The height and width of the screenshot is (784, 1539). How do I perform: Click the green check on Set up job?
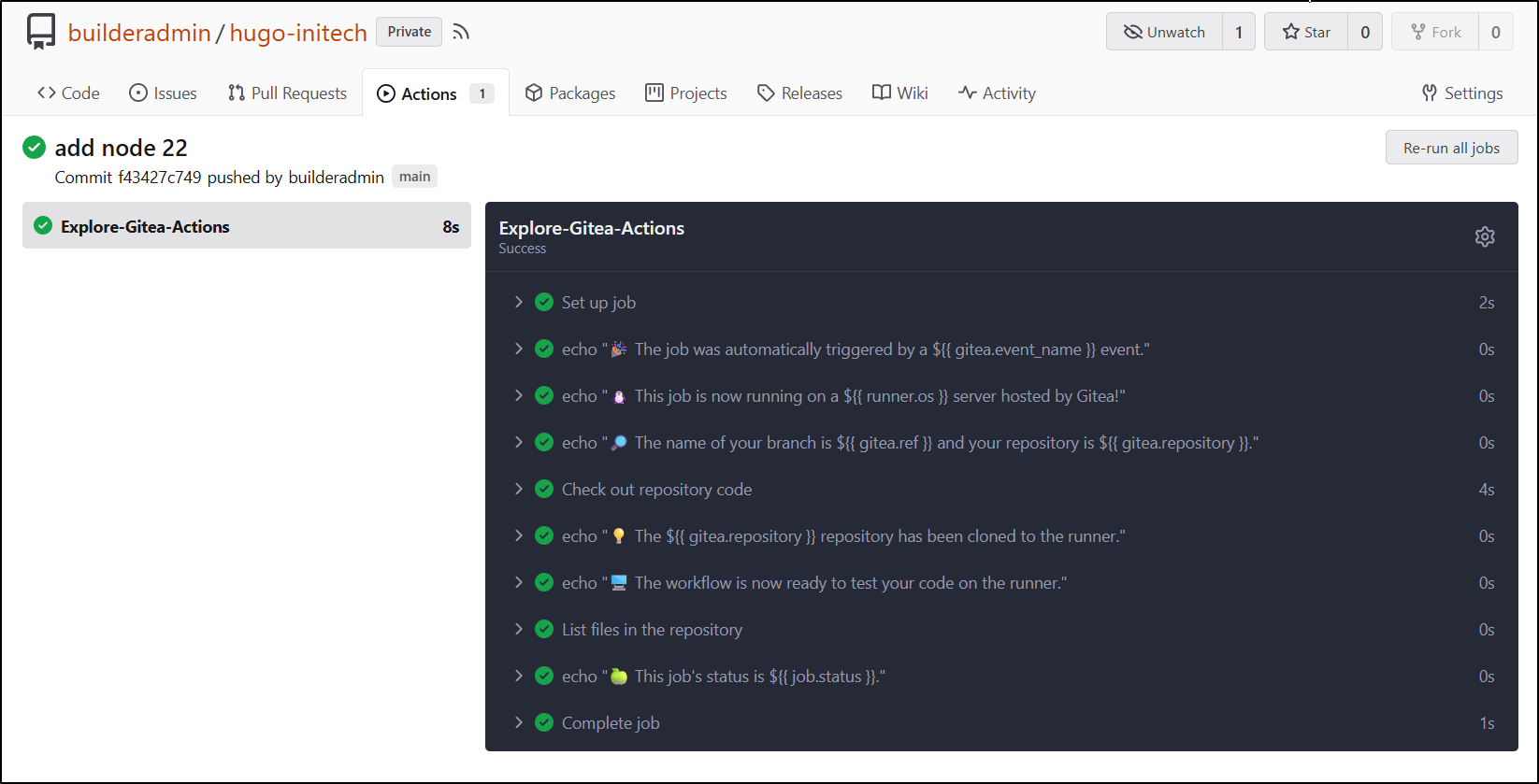click(544, 302)
